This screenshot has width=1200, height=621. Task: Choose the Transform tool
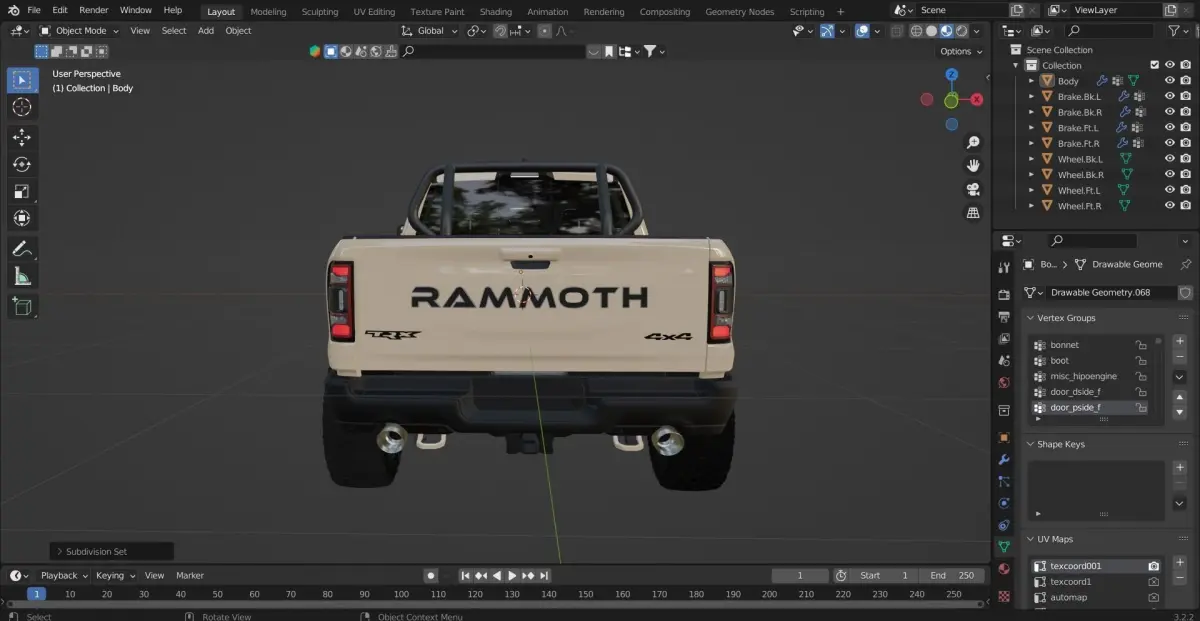tap(22, 218)
